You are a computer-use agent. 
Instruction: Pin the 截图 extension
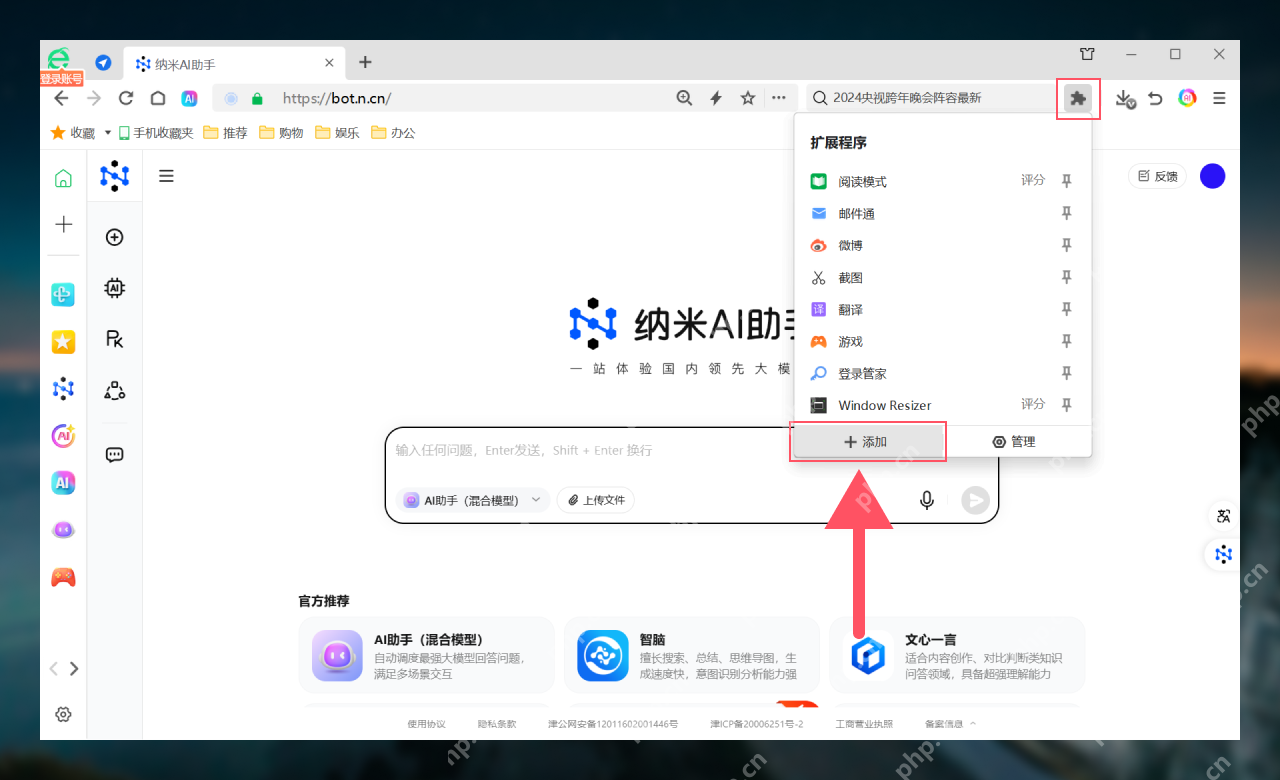[x=1067, y=277]
